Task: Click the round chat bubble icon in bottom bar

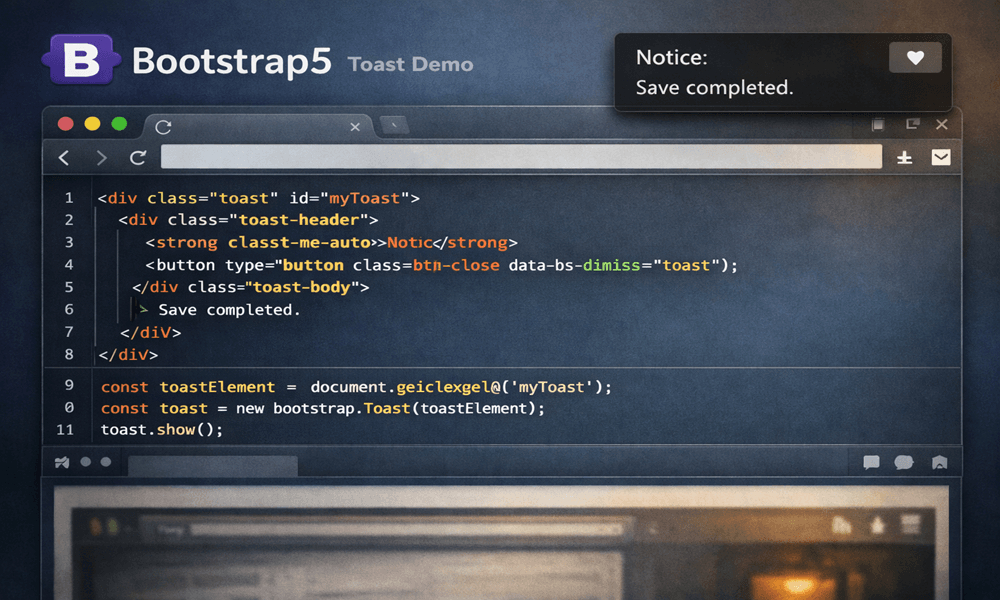Action: click(x=904, y=462)
